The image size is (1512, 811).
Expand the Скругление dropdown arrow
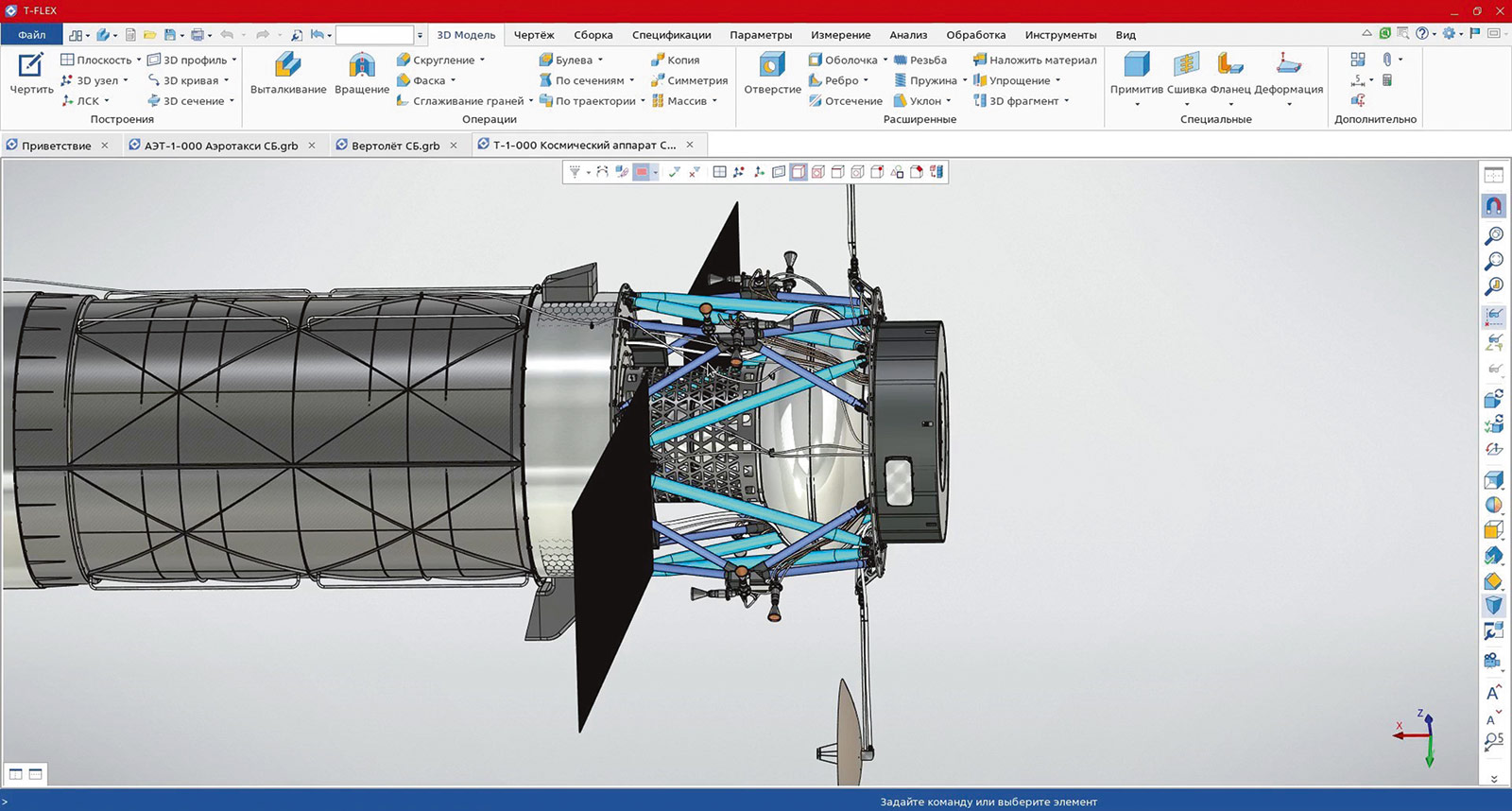point(483,60)
